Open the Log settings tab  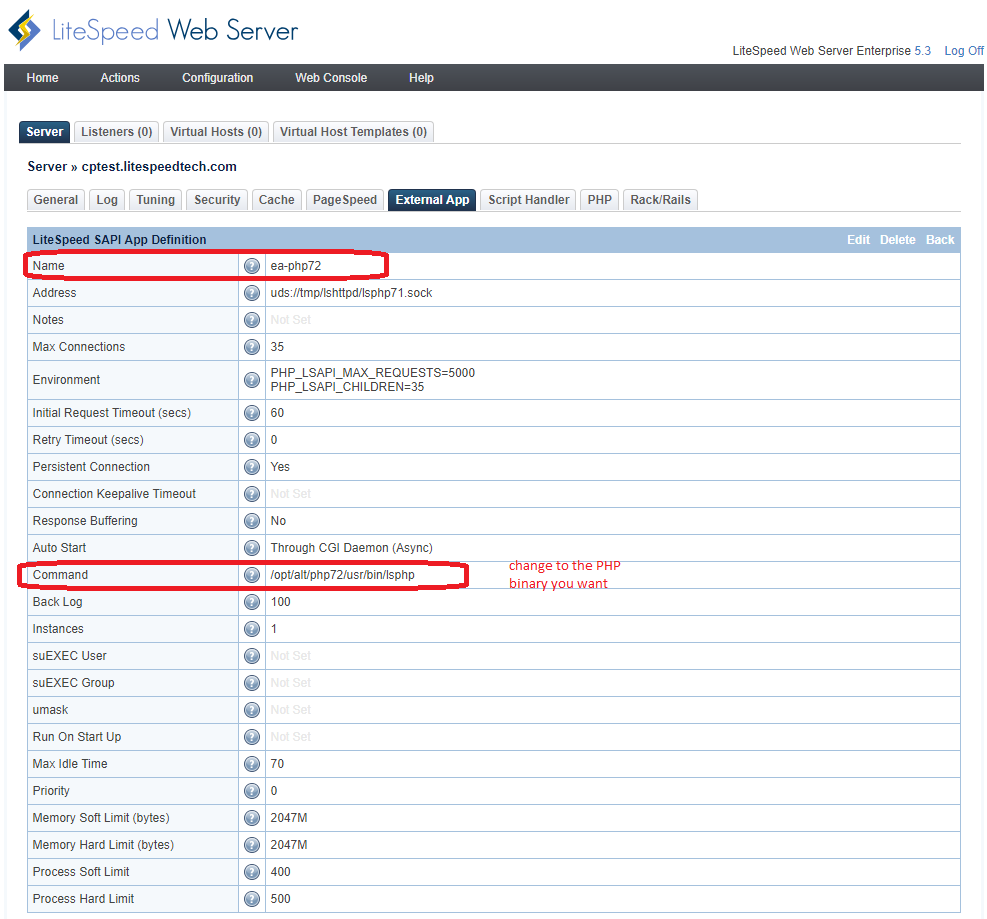[107, 200]
